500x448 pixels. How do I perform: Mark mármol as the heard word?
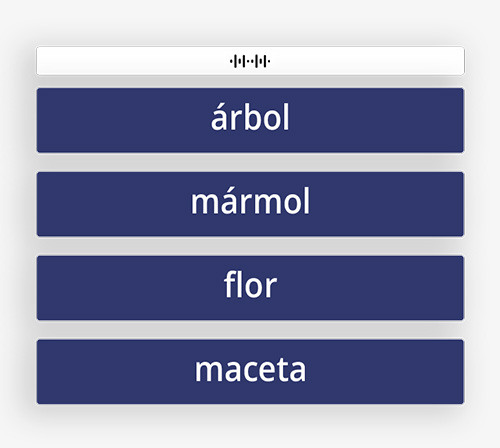pyautogui.click(x=250, y=204)
